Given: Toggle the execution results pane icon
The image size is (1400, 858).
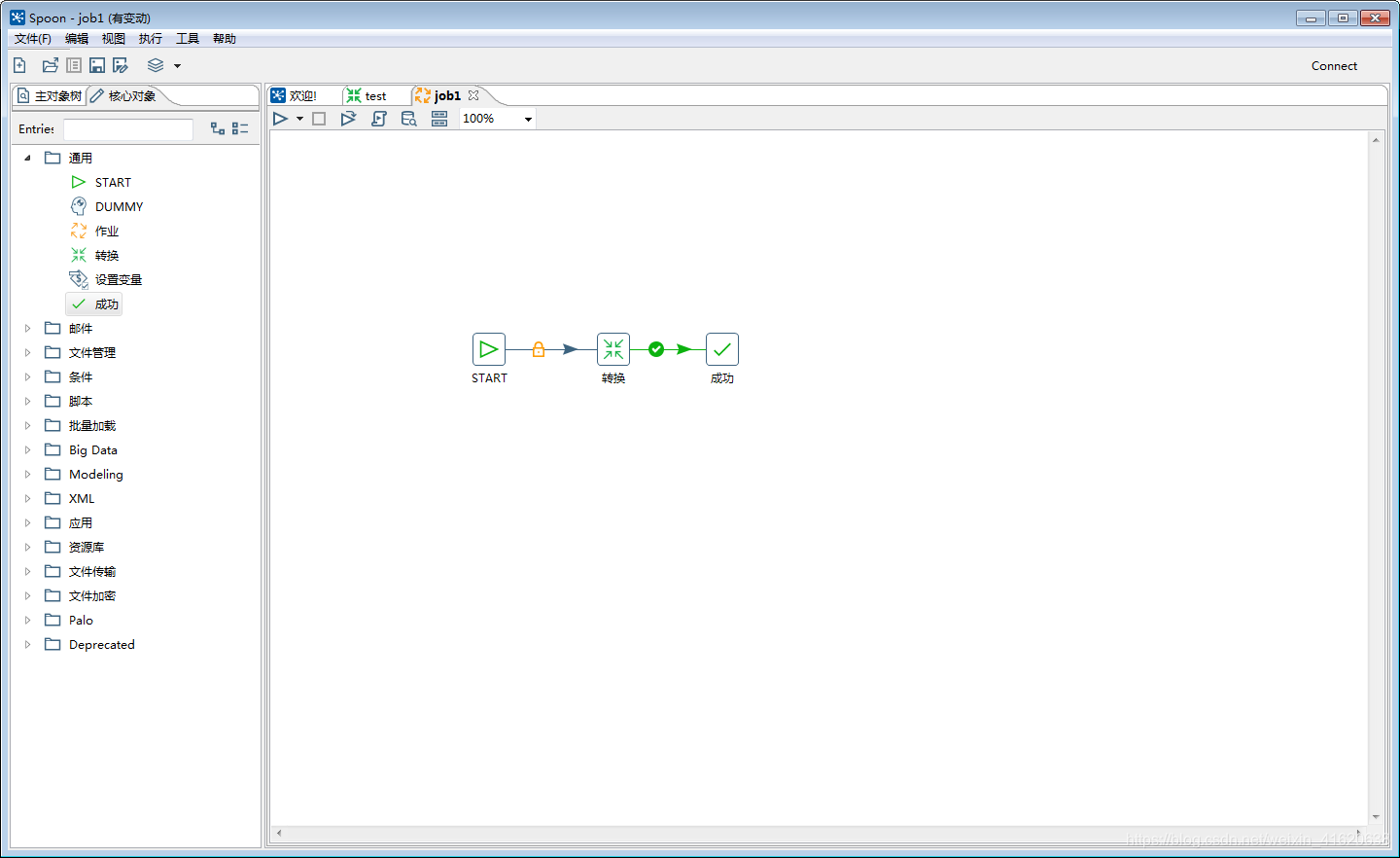Looking at the screenshot, I should (x=439, y=119).
